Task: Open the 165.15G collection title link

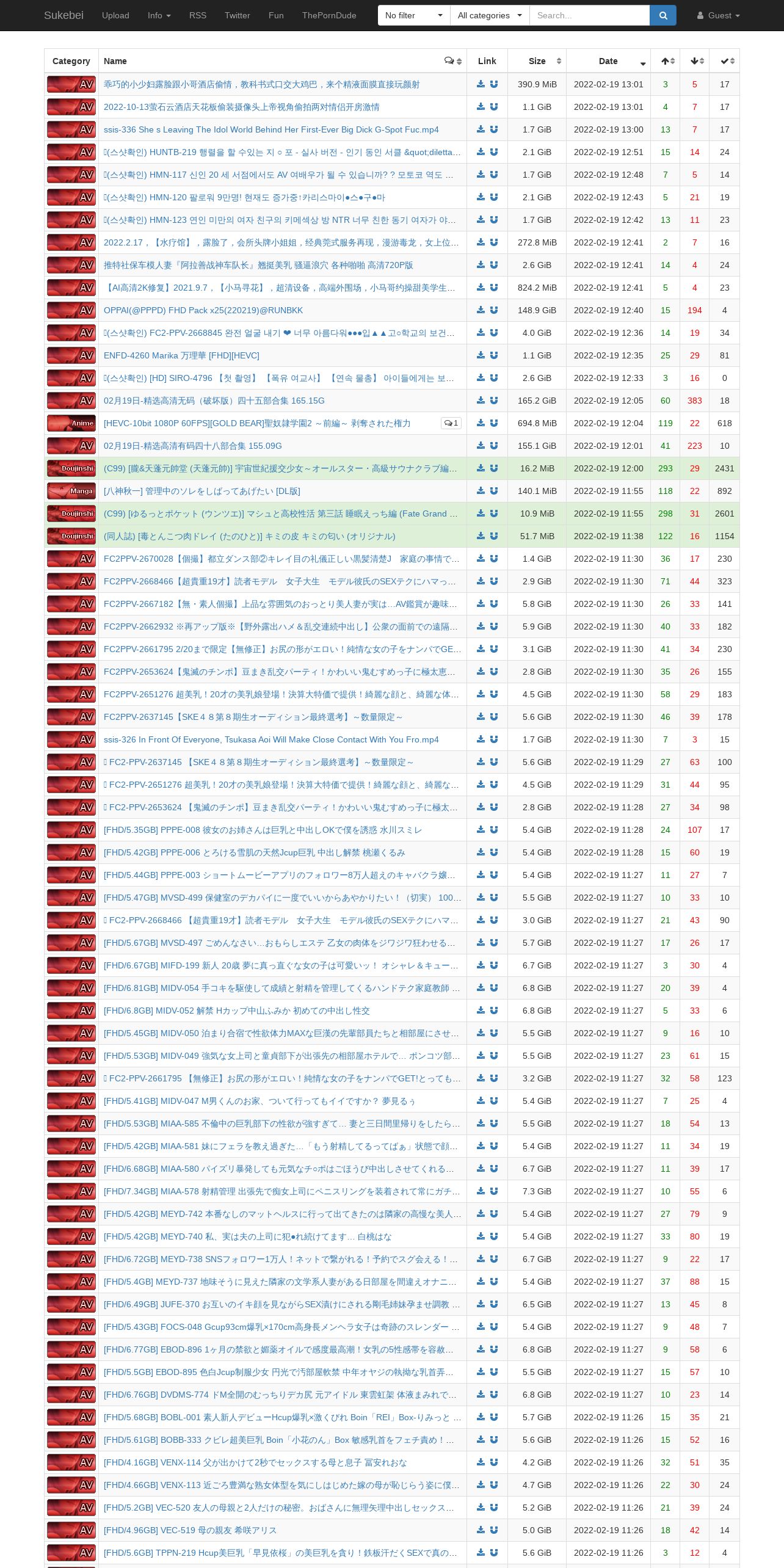Action: point(214,401)
